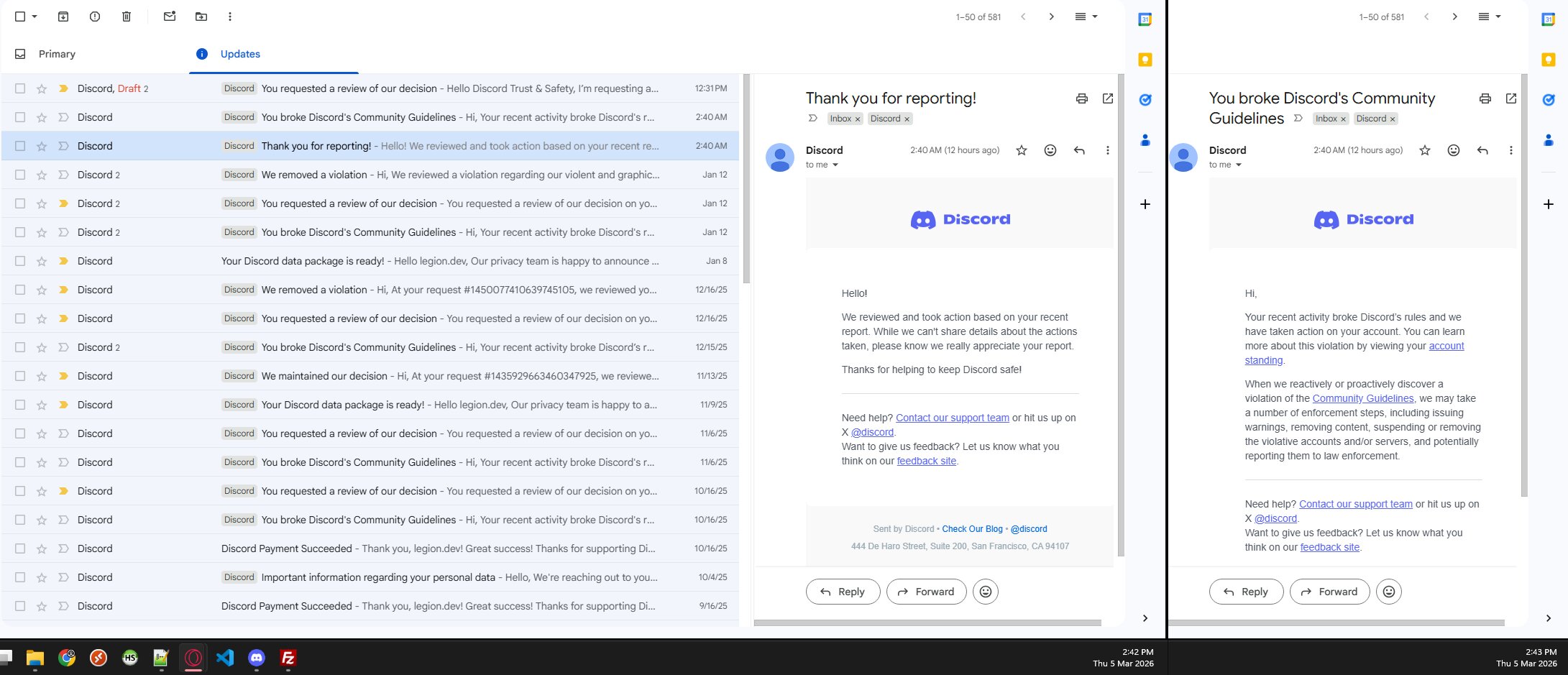Expand 'to me' details in You broke Guidelines email
1568x675 pixels.
1239,165
